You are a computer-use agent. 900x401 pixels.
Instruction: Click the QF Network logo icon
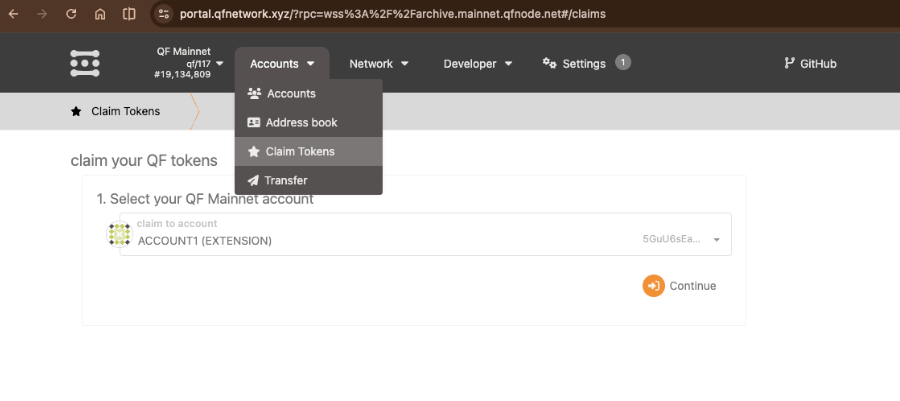[85, 64]
